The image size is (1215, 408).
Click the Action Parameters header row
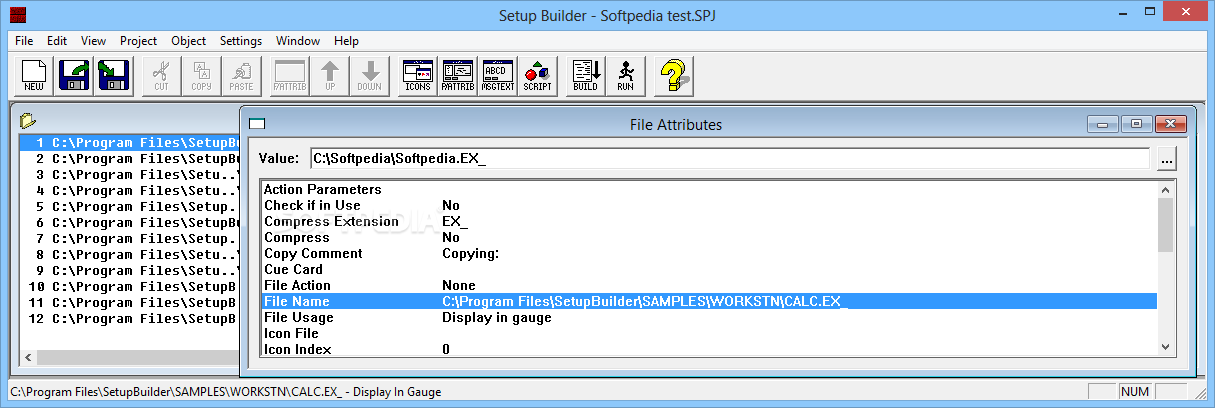[x=708, y=189]
